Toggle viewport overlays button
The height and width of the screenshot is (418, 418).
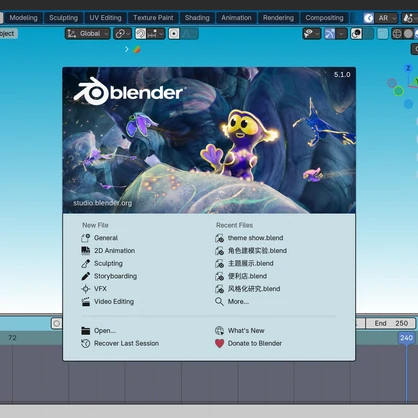coord(356,34)
